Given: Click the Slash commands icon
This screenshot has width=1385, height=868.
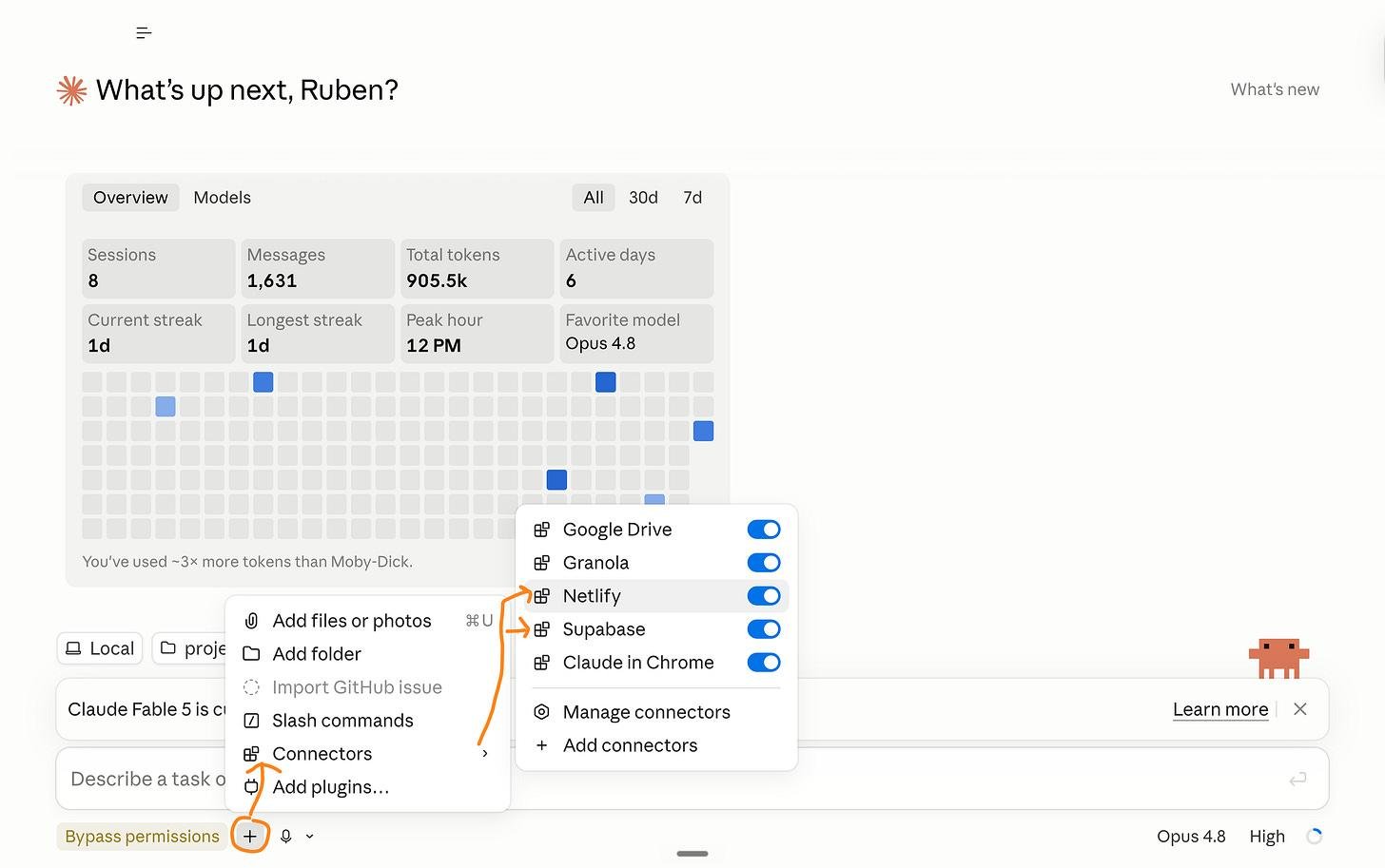Looking at the screenshot, I should [x=251, y=721].
